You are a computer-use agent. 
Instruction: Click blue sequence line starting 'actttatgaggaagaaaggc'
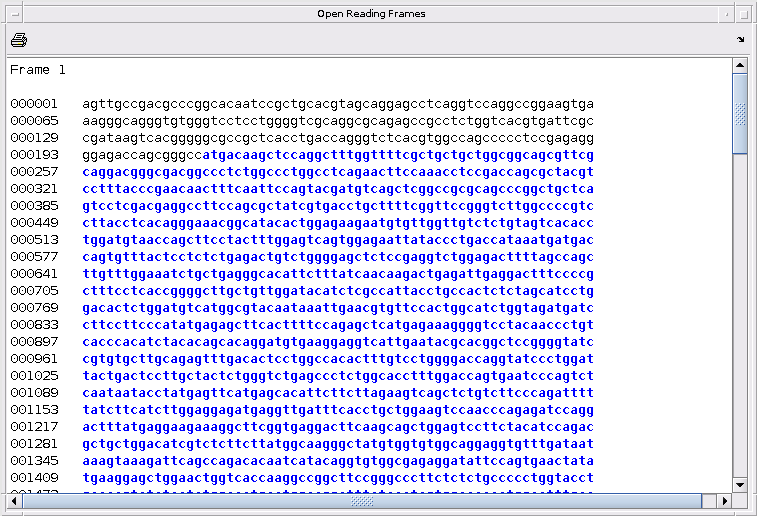coord(338,427)
